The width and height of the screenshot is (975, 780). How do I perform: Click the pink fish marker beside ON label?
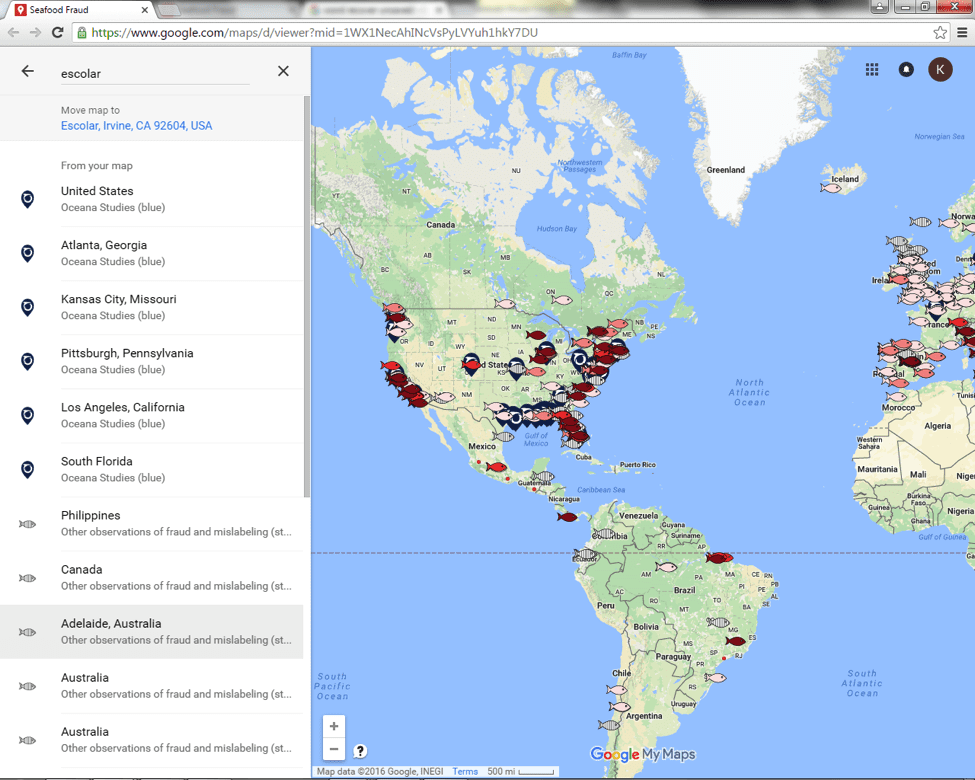click(561, 300)
